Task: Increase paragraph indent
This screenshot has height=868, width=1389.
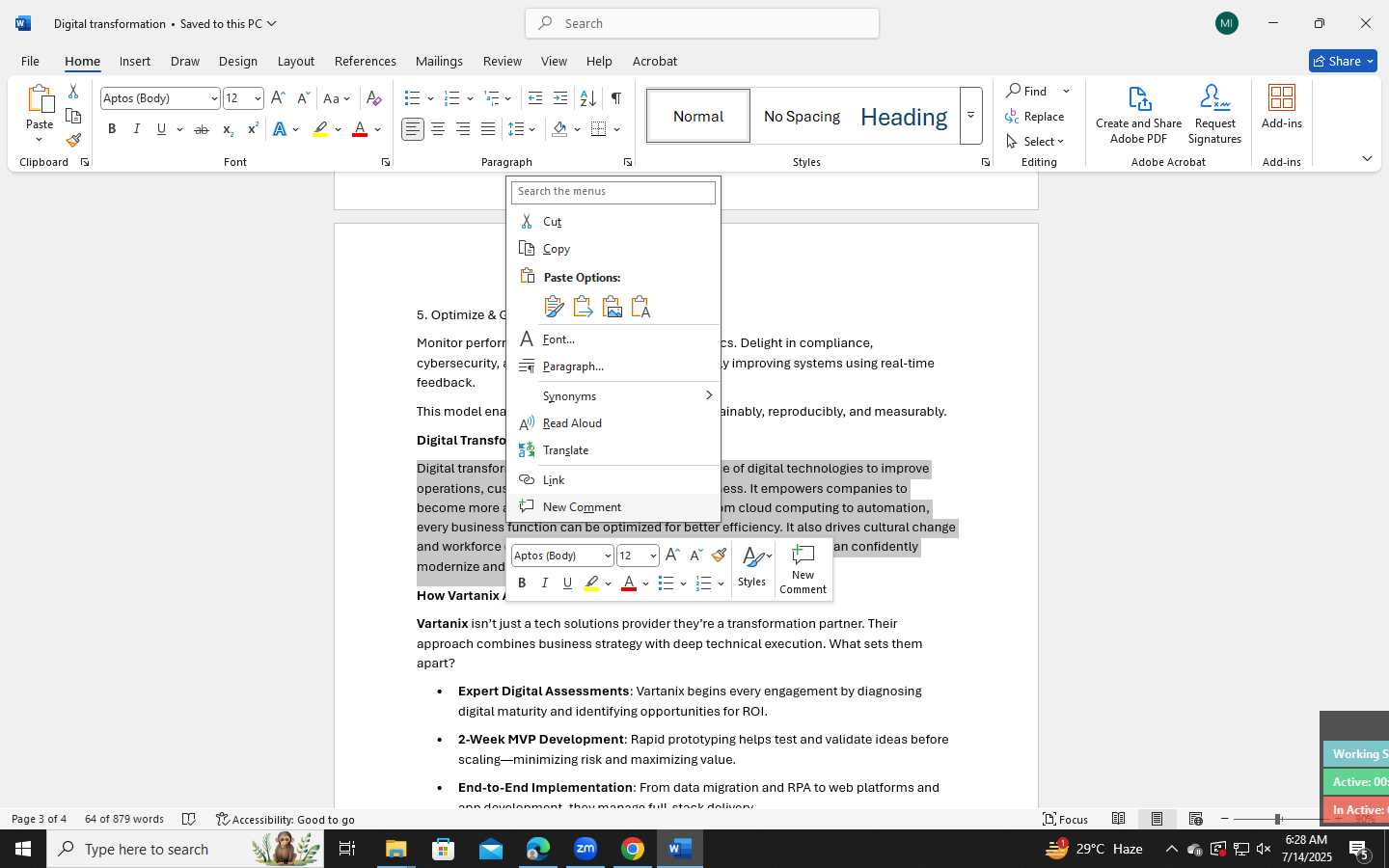Action: point(560,98)
